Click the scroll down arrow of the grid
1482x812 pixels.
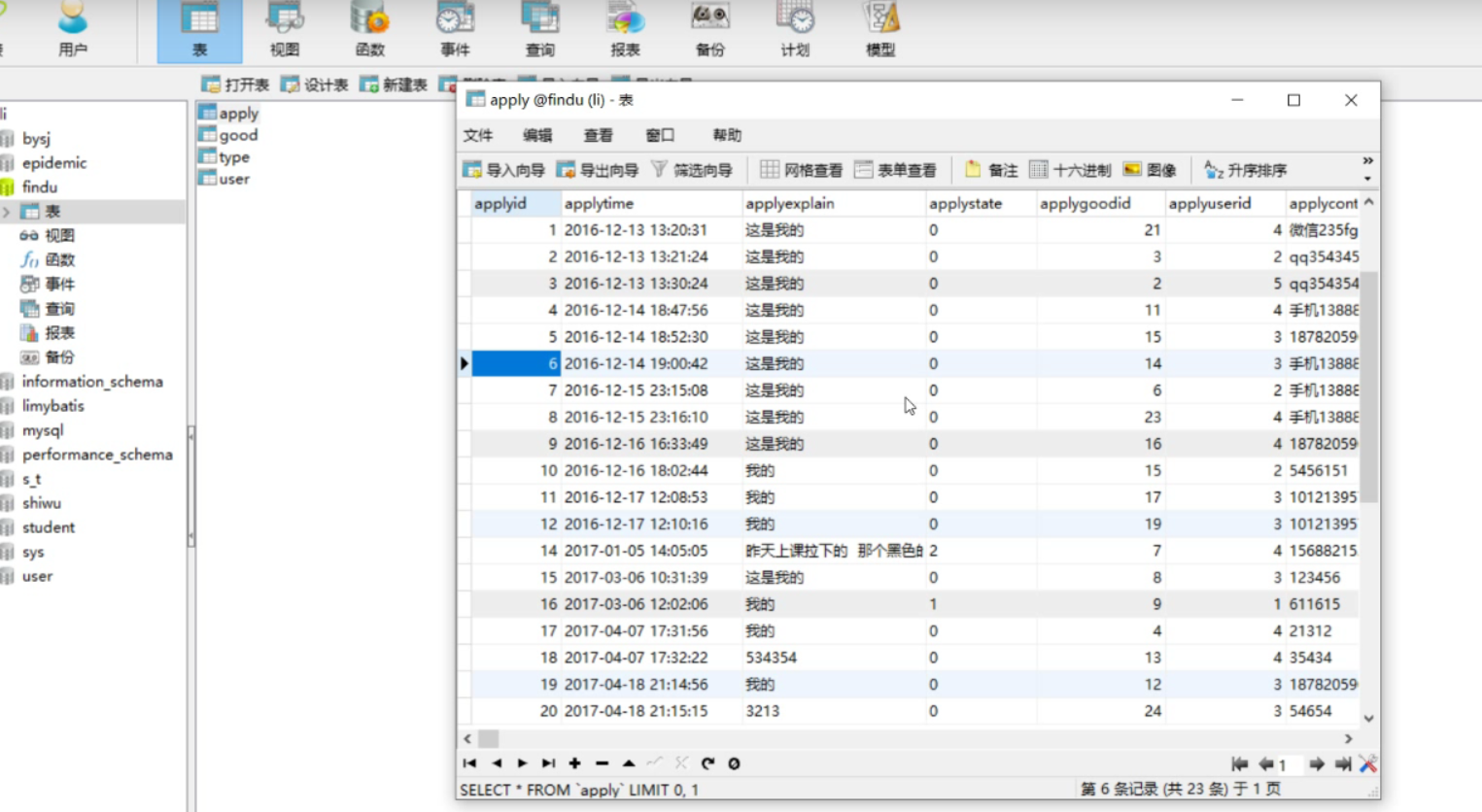coord(1368,719)
